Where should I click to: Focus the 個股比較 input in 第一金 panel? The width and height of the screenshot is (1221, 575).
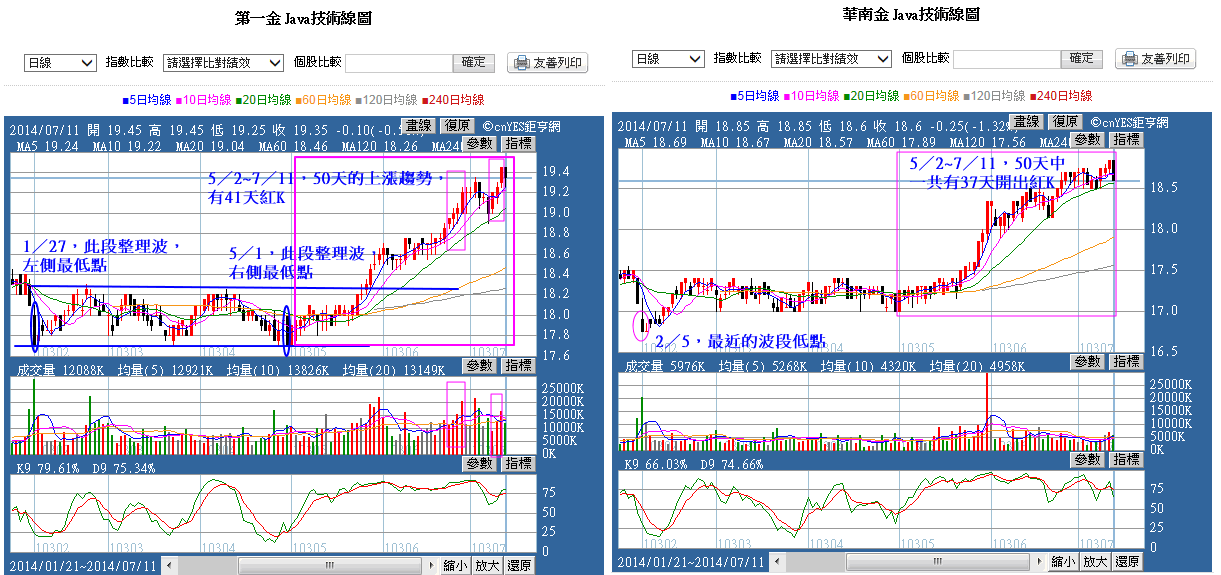400,62
